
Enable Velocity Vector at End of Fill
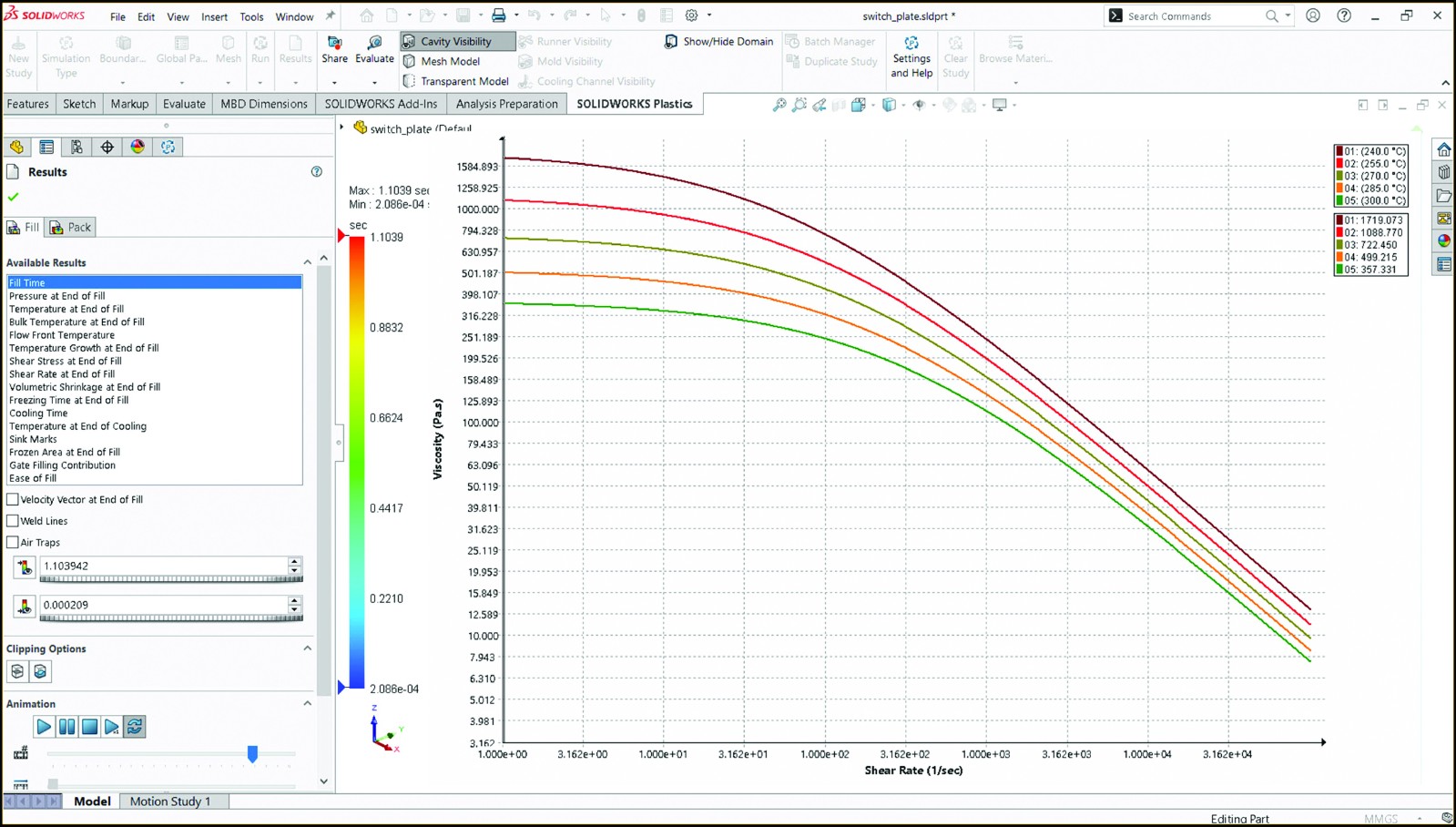(x=13, y=500)
